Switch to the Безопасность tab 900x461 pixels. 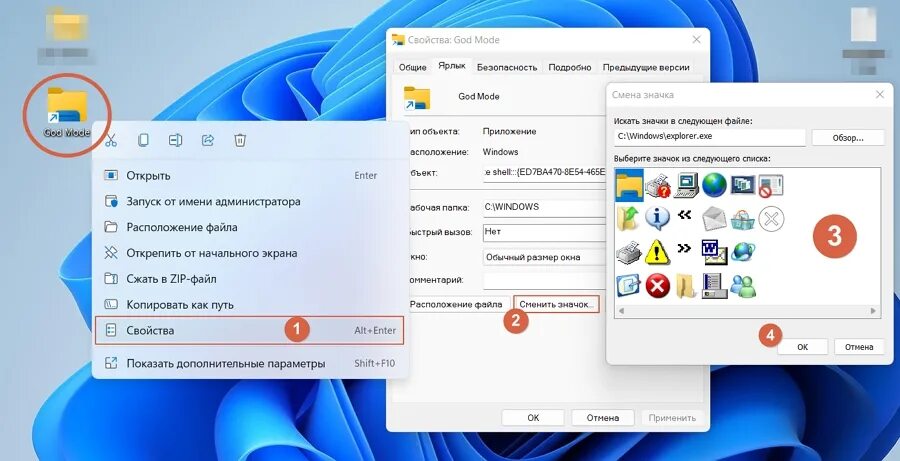[x=507, y=67]
